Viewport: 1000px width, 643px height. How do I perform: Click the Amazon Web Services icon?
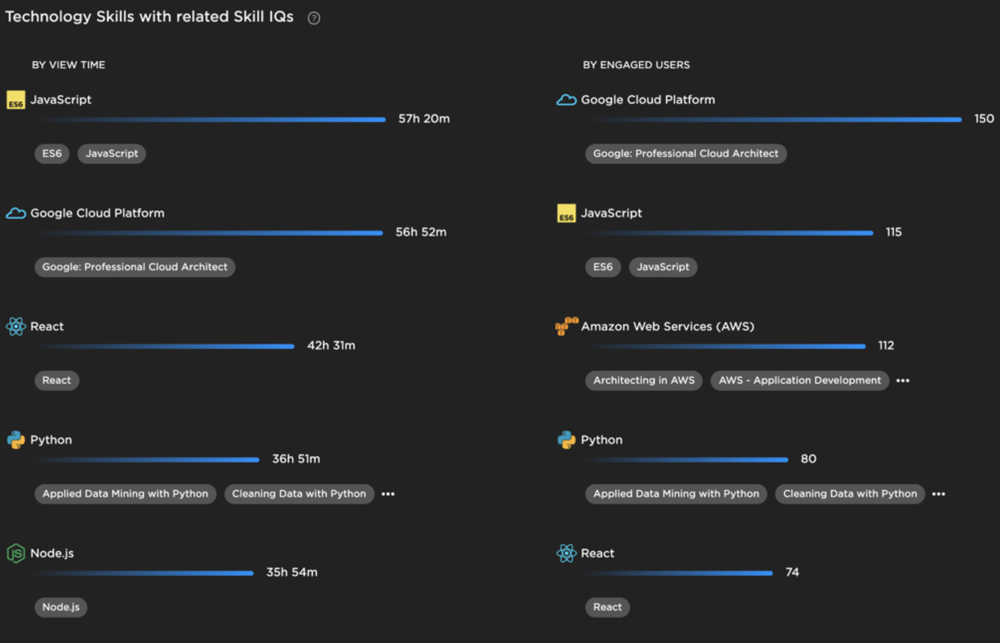click(566, 327)
